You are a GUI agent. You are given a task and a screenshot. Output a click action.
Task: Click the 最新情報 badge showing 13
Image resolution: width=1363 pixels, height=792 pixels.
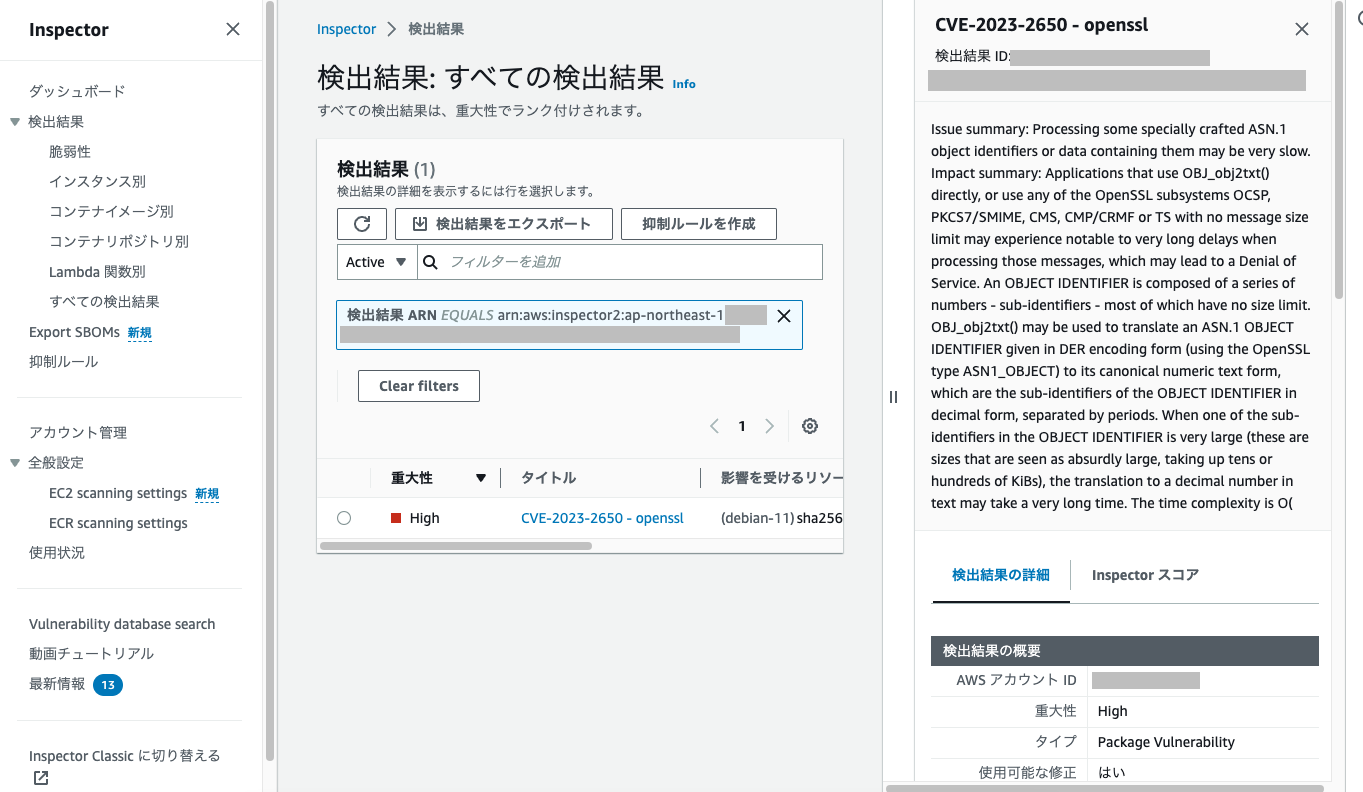(108, 684)
